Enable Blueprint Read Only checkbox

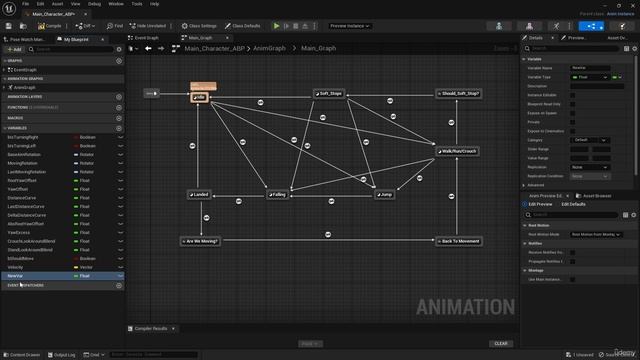[x=573, y=104]
